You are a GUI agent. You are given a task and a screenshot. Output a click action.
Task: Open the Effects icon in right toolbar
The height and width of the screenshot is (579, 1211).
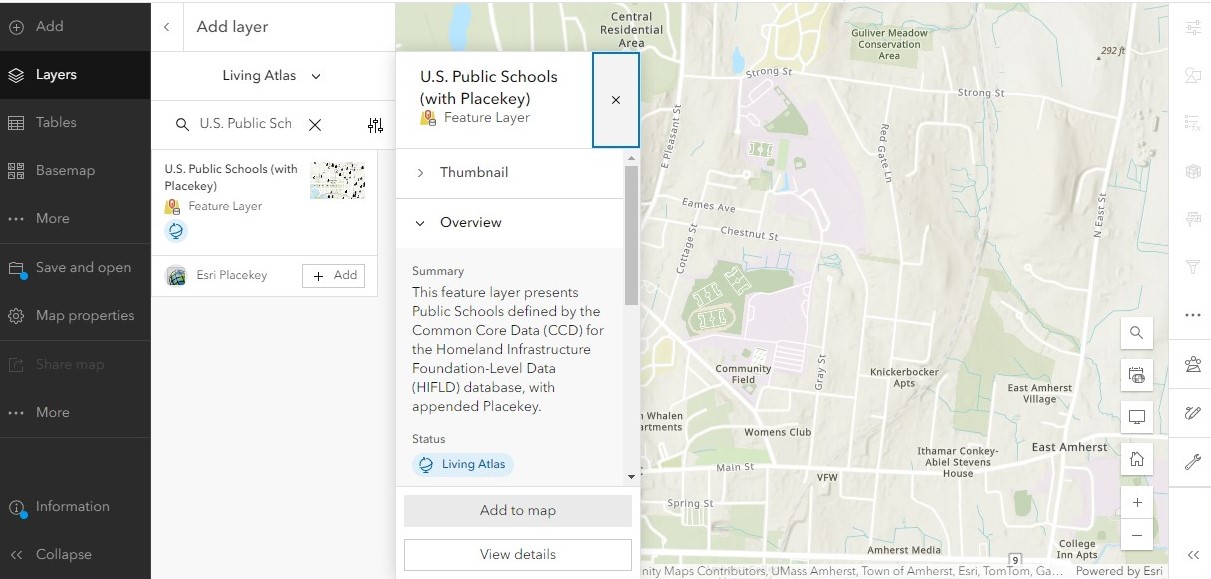(1192, 123)
